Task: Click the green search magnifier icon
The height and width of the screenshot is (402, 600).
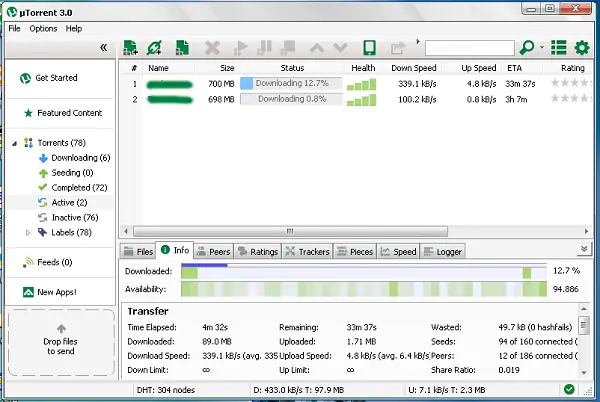Action: (527, 48)
